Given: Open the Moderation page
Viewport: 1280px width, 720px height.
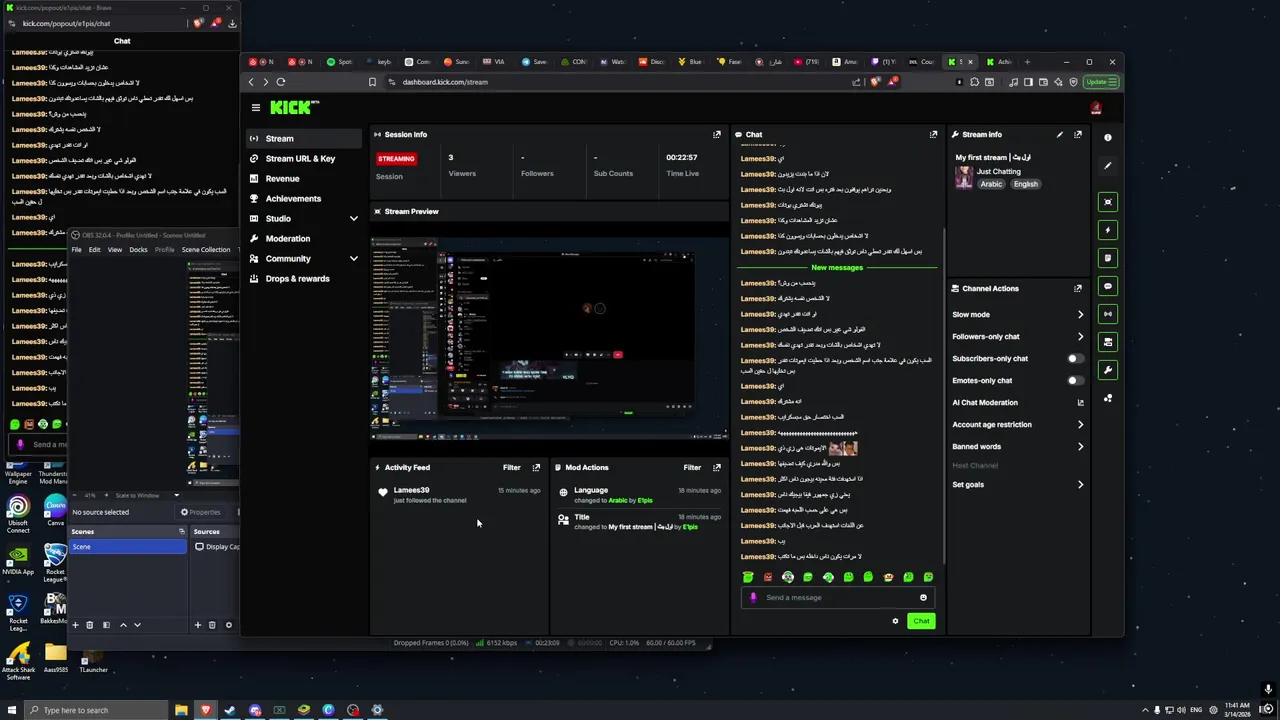Looking at the screenshot, I should coord(304,238).
